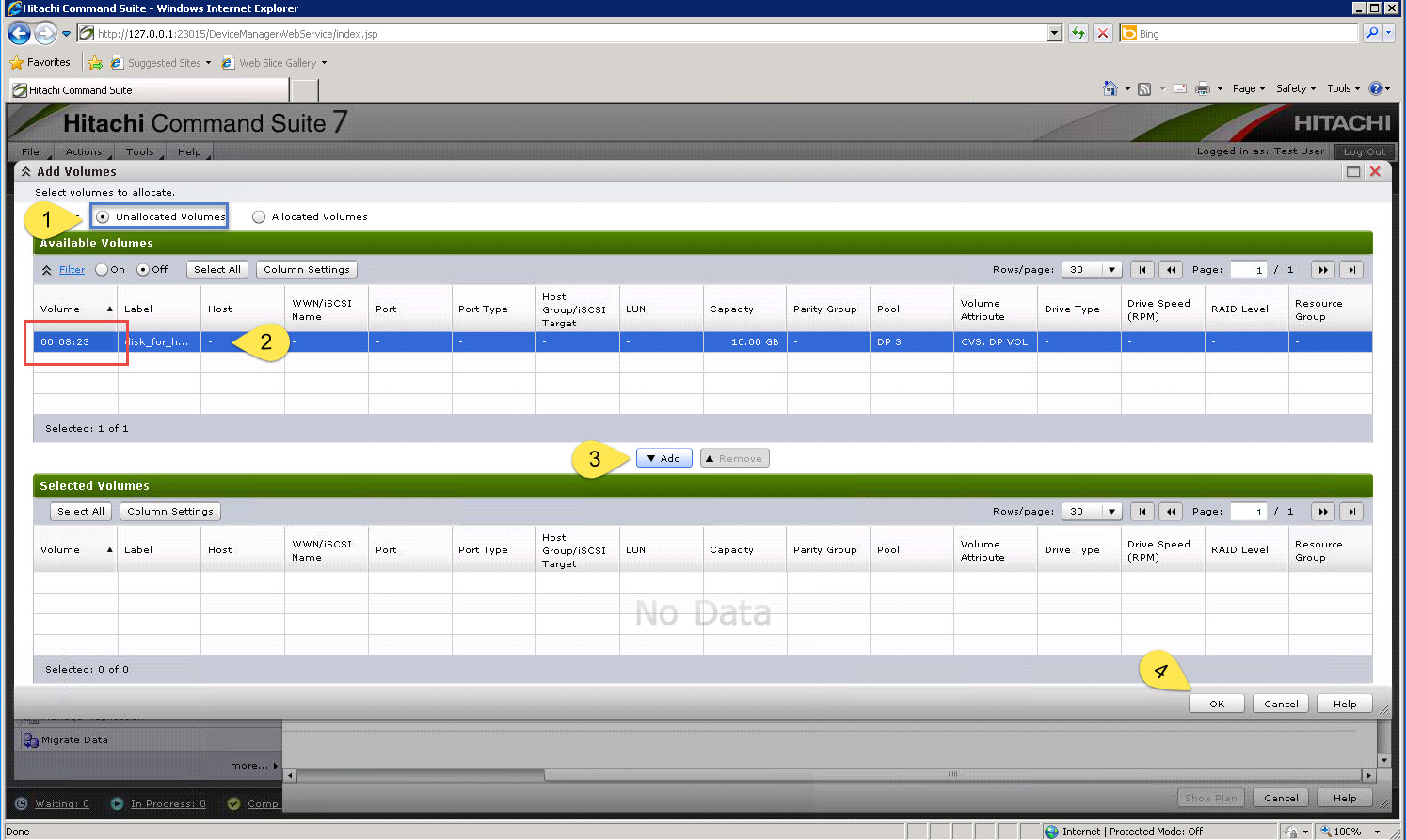Screen dimensions: 1406x840
Task: Confirm dialog with OK button
Action: click(1217, 704)
